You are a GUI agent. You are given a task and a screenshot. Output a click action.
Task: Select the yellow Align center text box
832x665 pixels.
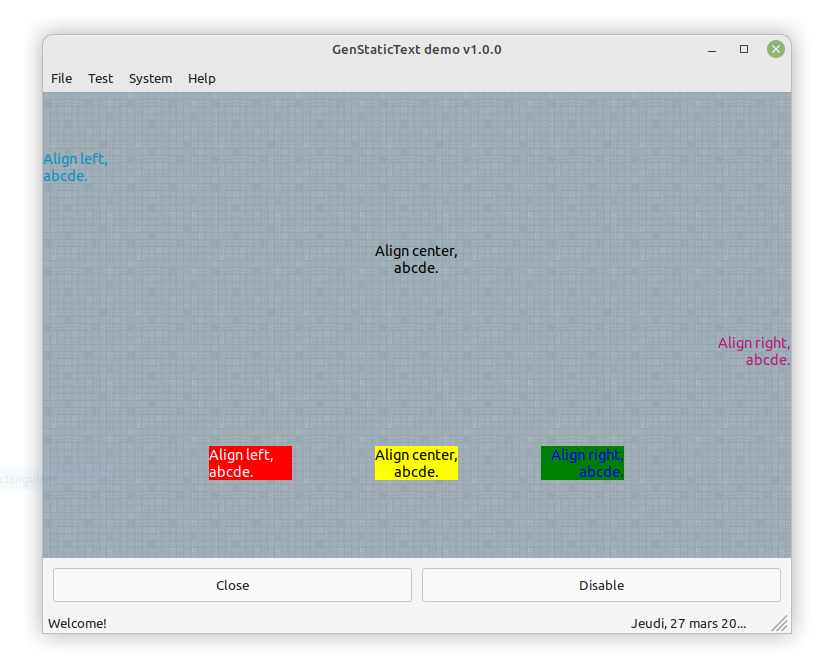pos(416,463)
